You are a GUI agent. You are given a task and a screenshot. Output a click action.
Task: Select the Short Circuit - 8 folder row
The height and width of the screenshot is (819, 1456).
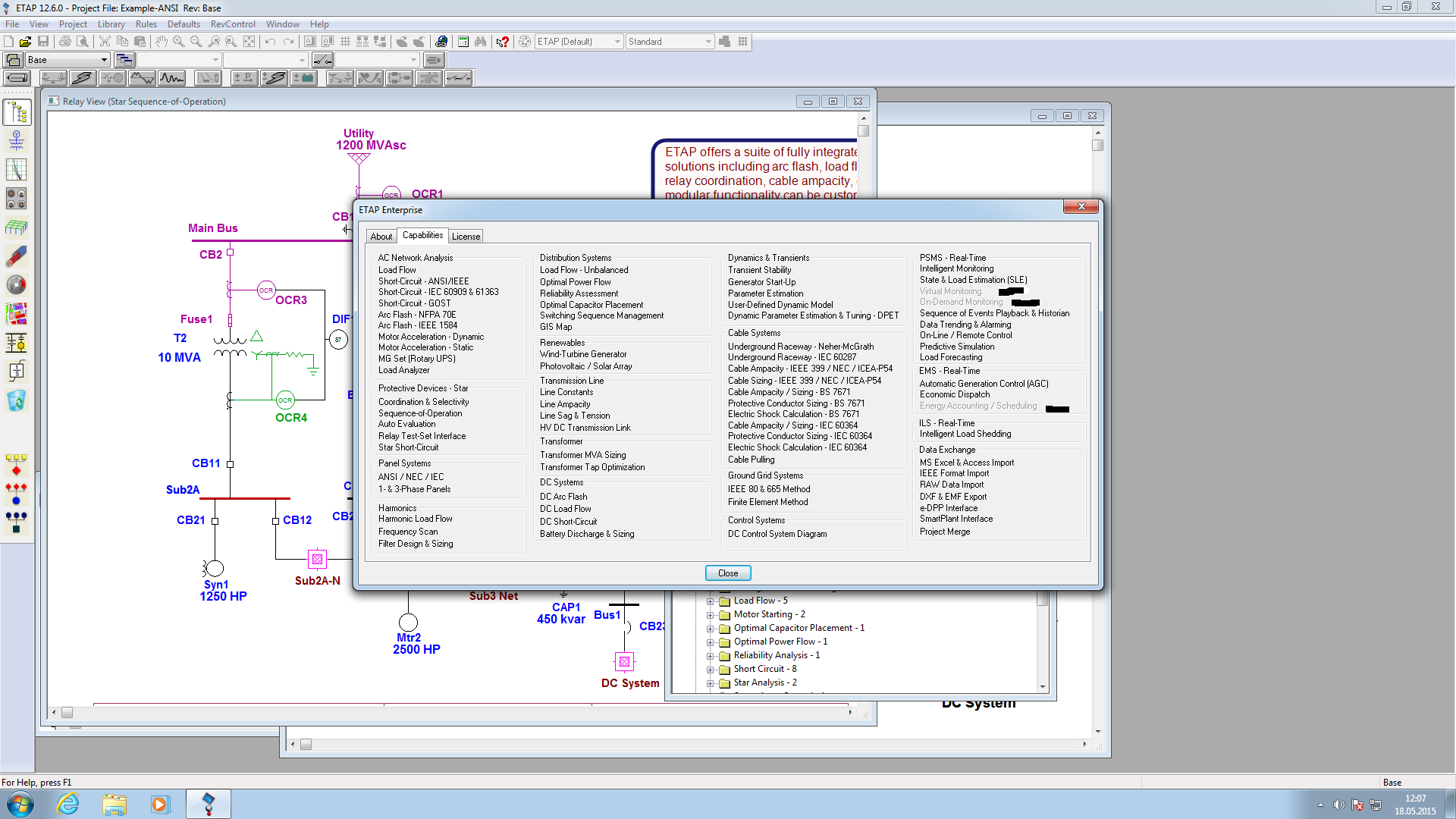coord(765,669)
